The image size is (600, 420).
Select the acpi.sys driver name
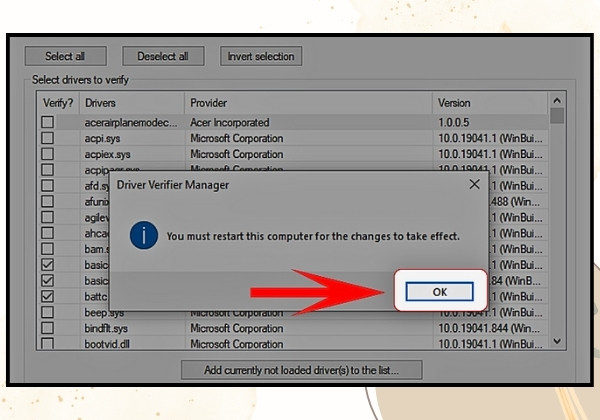click(x=102, y=138)
